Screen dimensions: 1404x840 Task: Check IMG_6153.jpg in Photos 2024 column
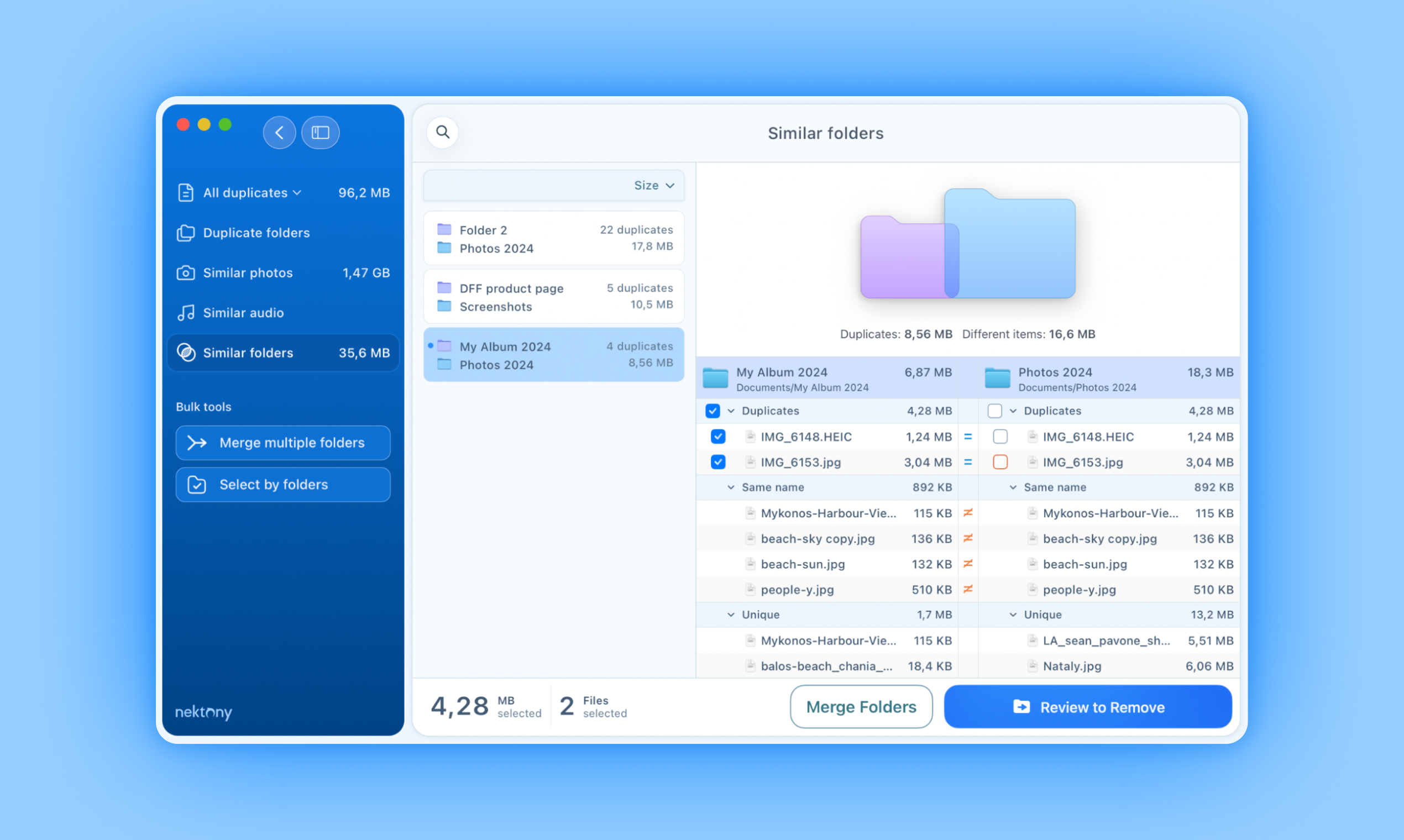point(1000,462)
